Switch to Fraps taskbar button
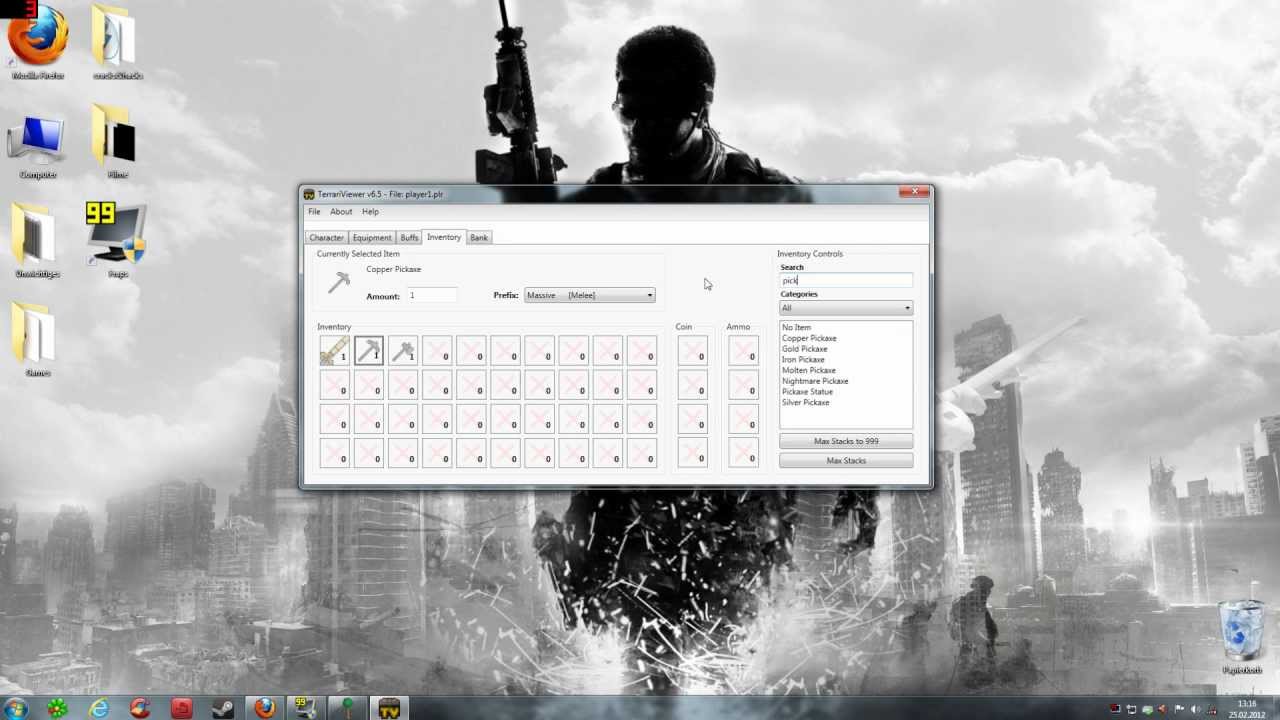1280x720 pixels. click(305, 707)
